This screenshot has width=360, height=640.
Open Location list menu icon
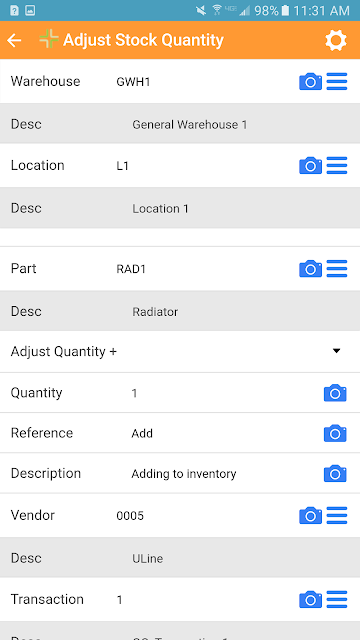337,165
